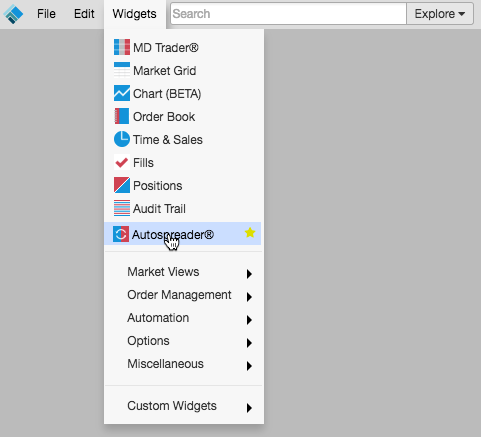Image resolution: width=481 pixels, height=437 pixels.
Task: Open Time & Sales clock icon
Action: pos(122,139)
